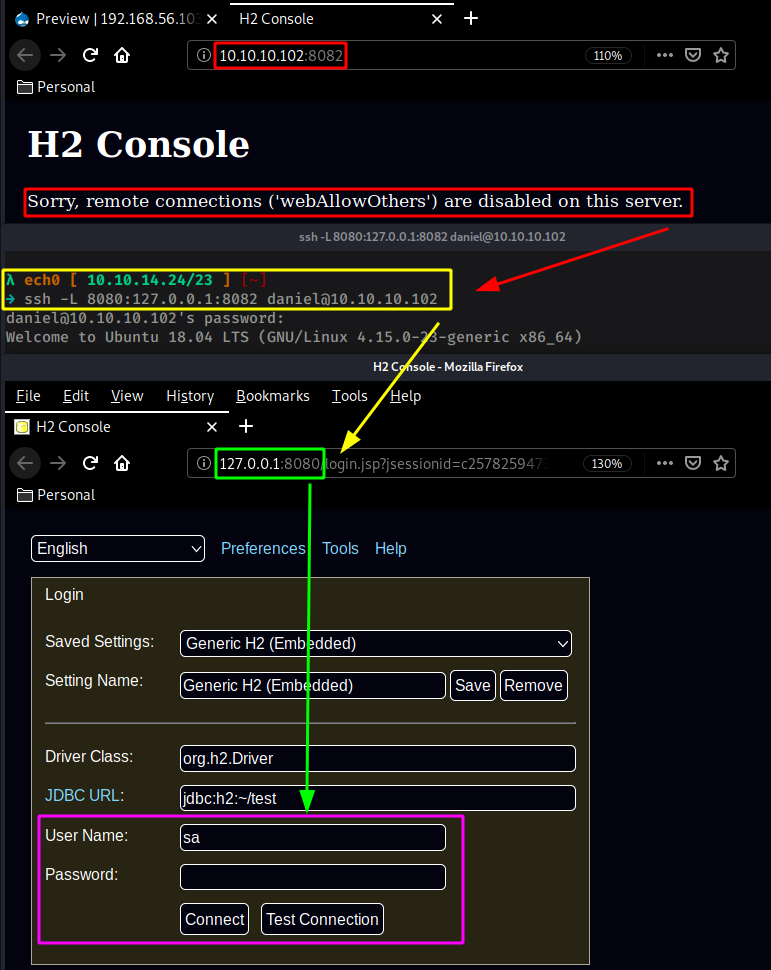Close H2 Console tab in lower window

pos(212,427)
